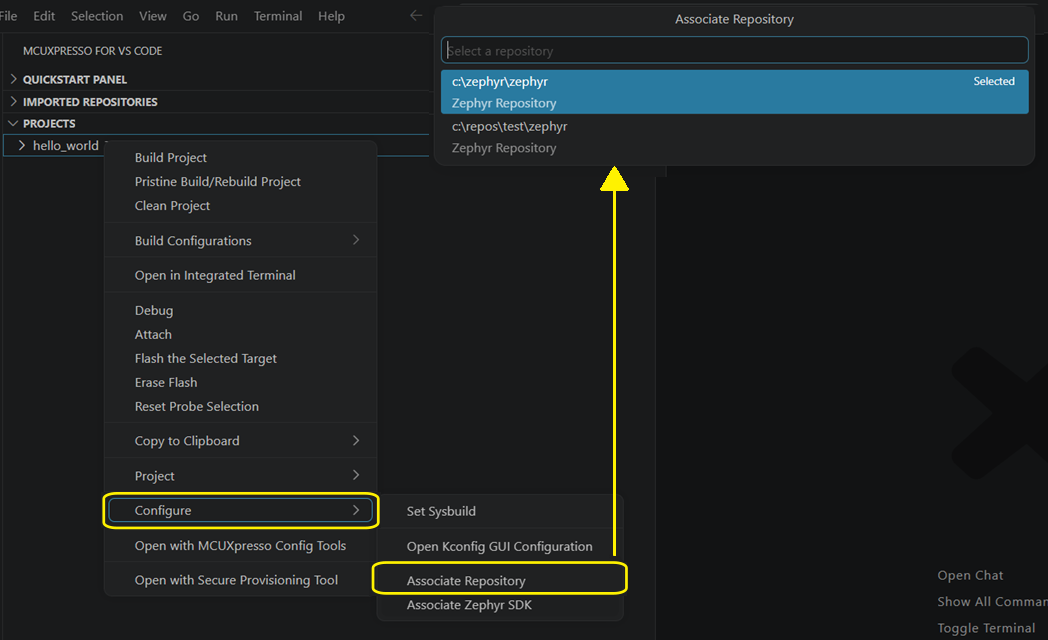Choose Flash the Selected Target
The width and height of the screenshot is (1048, 640).
[241, 359]
